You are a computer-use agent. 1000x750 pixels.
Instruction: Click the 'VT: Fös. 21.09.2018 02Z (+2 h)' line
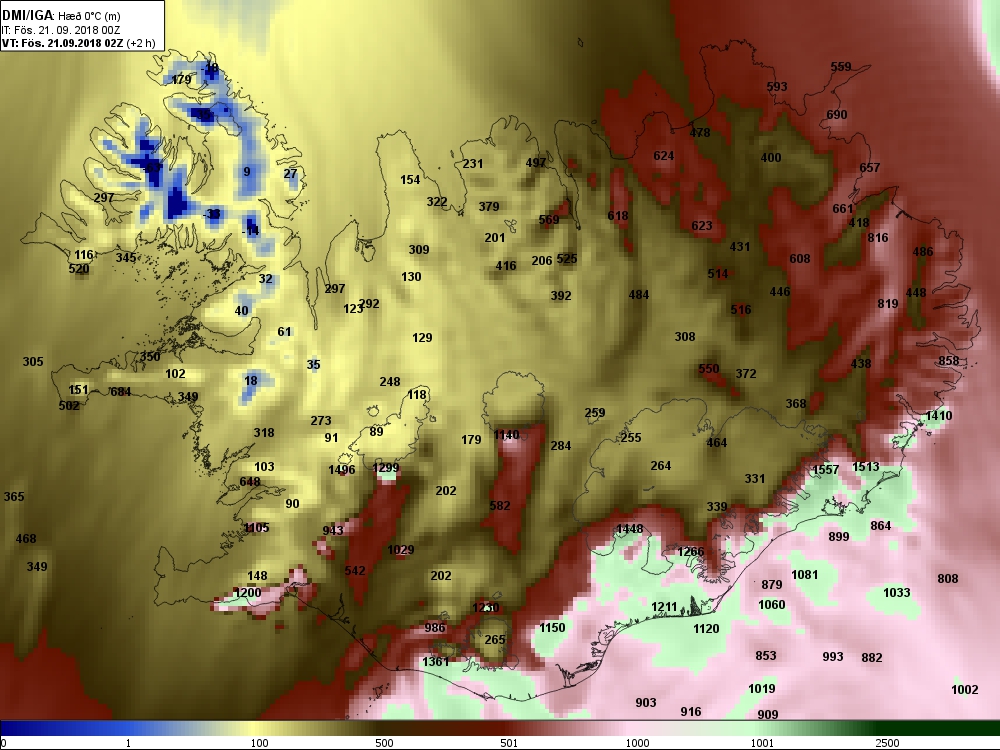point(78,43)
